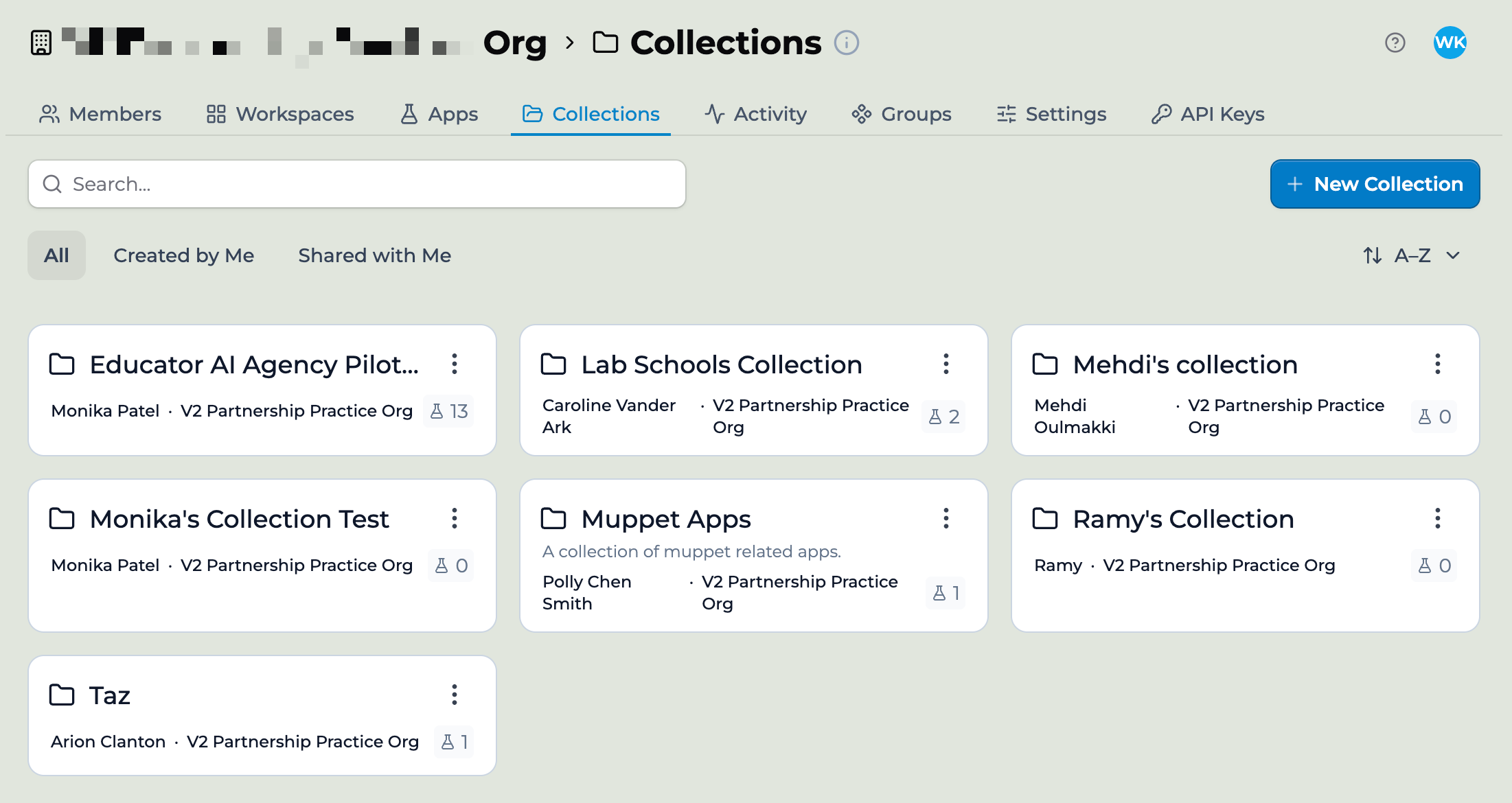Open Lab Schools Collection title
The image size is (1512, 803).
pos(722,364)
